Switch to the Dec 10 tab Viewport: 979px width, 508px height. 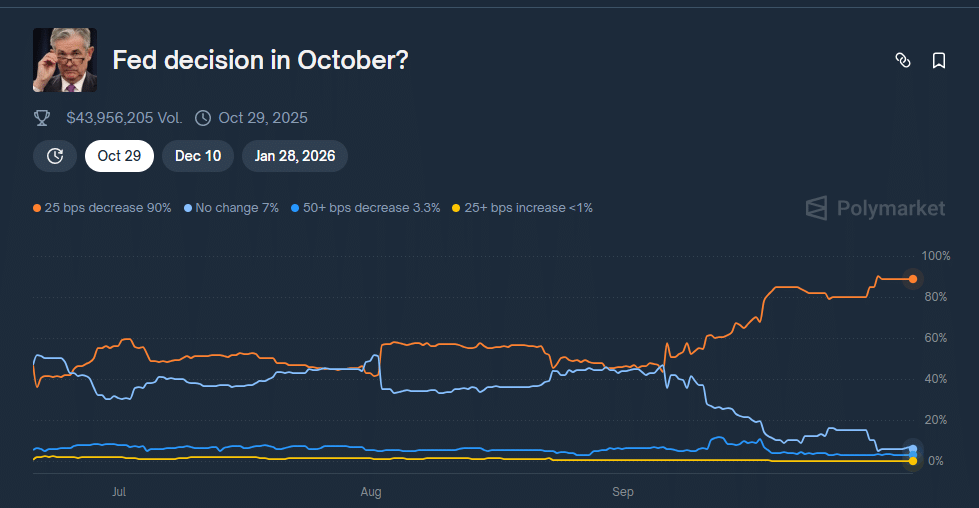click(x=198, y=156)
